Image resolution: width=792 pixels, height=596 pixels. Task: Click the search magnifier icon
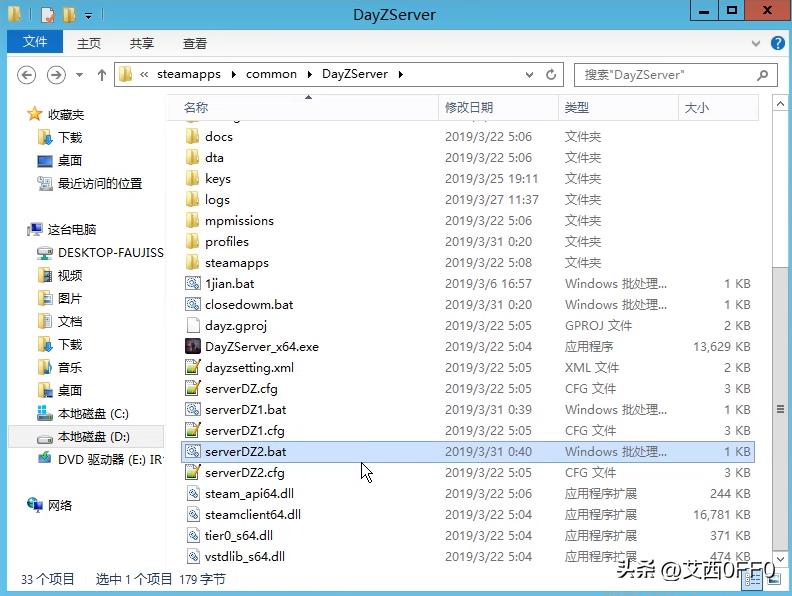tap(762, 75)
